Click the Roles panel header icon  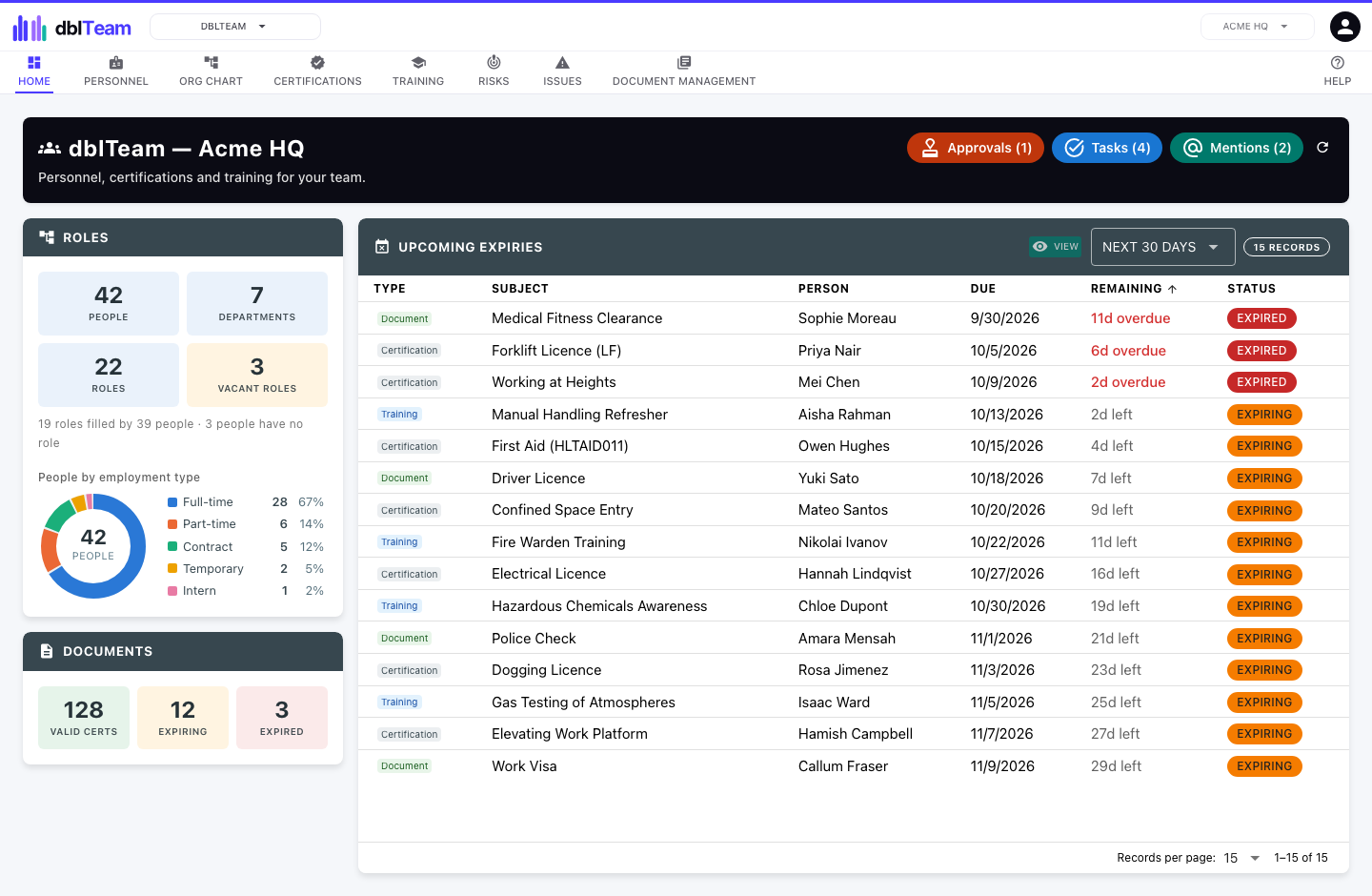coord(47,237)
